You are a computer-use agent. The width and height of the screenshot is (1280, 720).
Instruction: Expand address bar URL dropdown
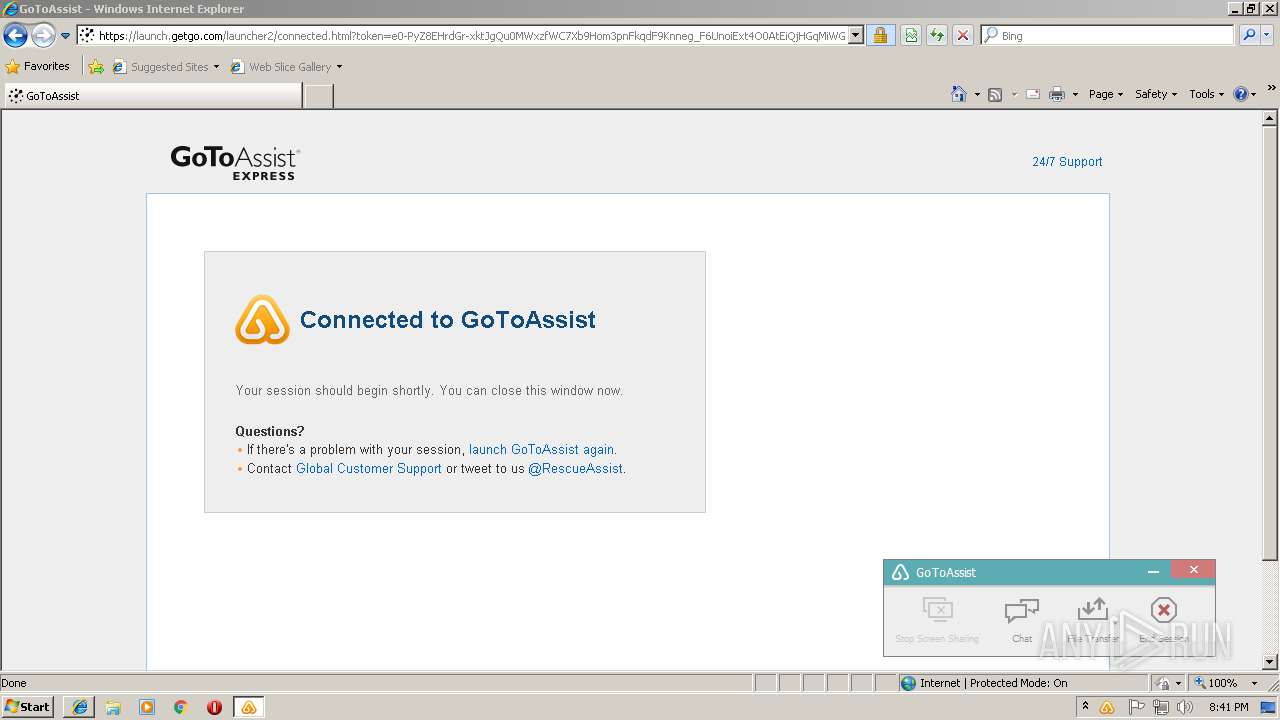pos(856,35)
